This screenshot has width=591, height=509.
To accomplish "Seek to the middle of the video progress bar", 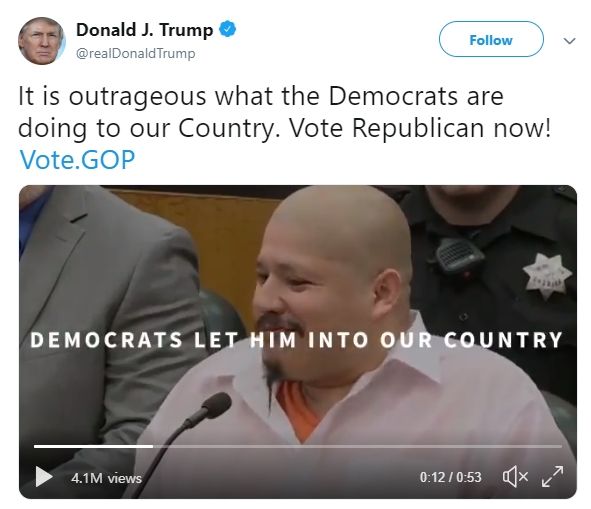I will pos(298,446).
